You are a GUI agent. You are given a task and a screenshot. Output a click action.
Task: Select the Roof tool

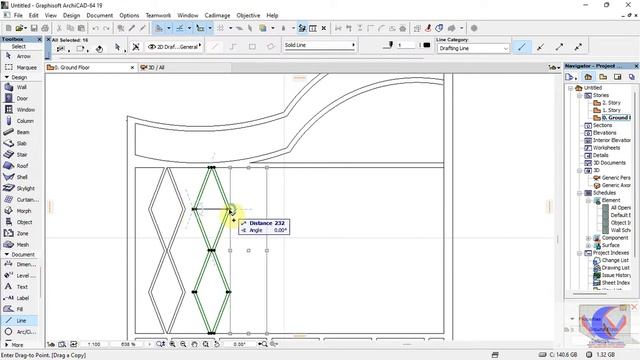point(21,166)
